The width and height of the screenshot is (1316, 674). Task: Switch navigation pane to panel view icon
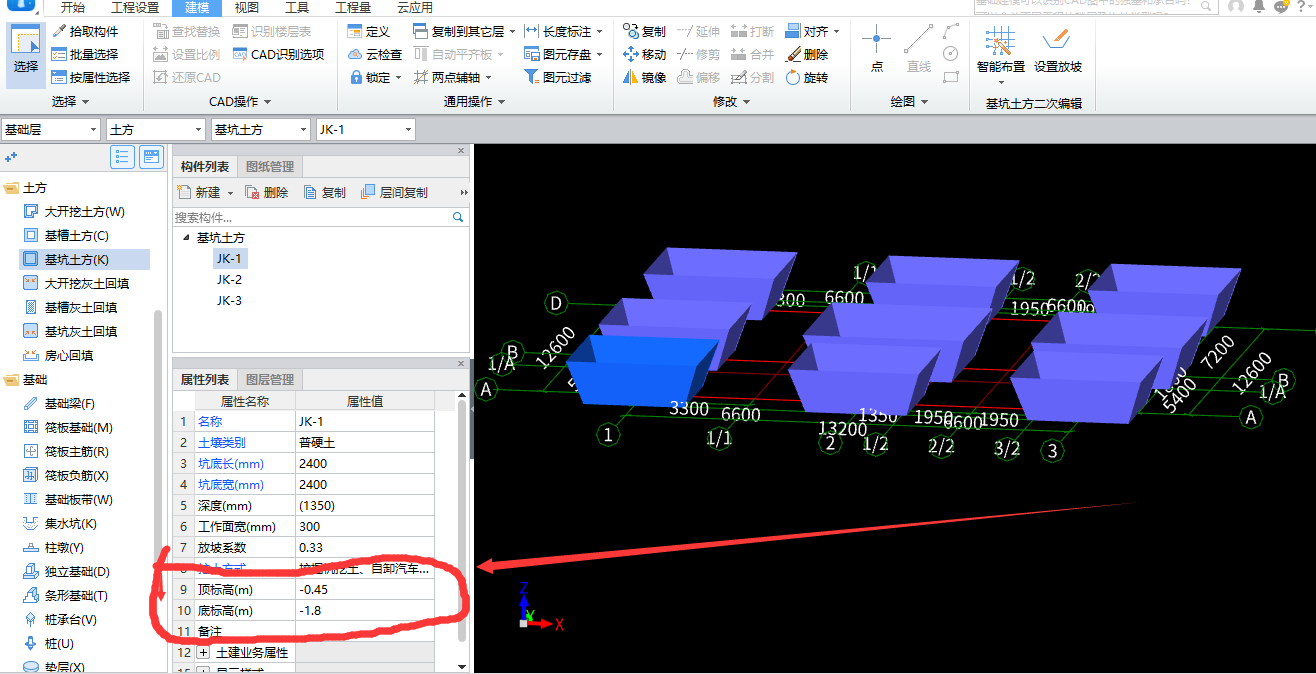coord(151,157)
